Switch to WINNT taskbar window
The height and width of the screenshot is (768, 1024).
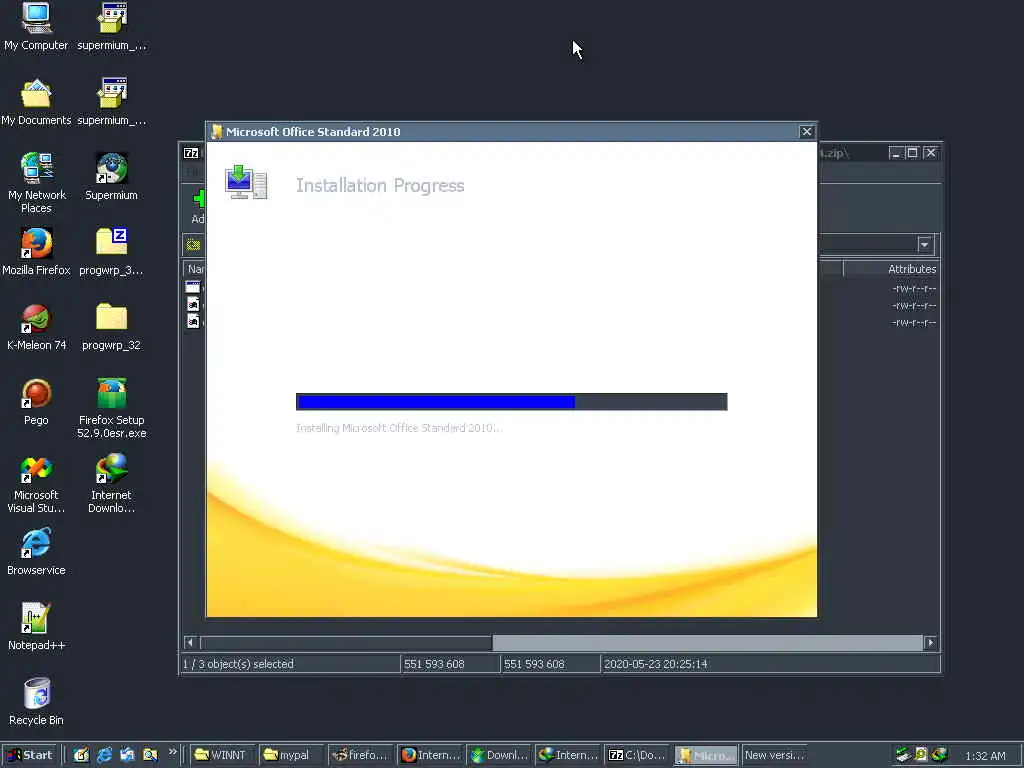tap(222, 755)
